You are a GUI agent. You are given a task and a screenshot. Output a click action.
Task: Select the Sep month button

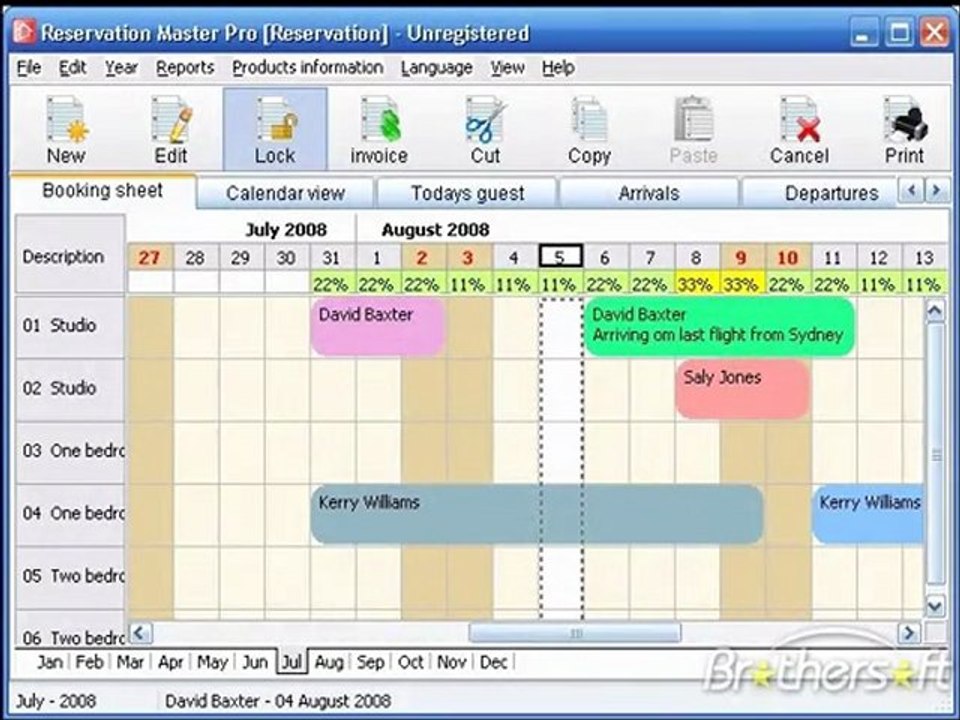pyautogui.click(x=370, y=662)
